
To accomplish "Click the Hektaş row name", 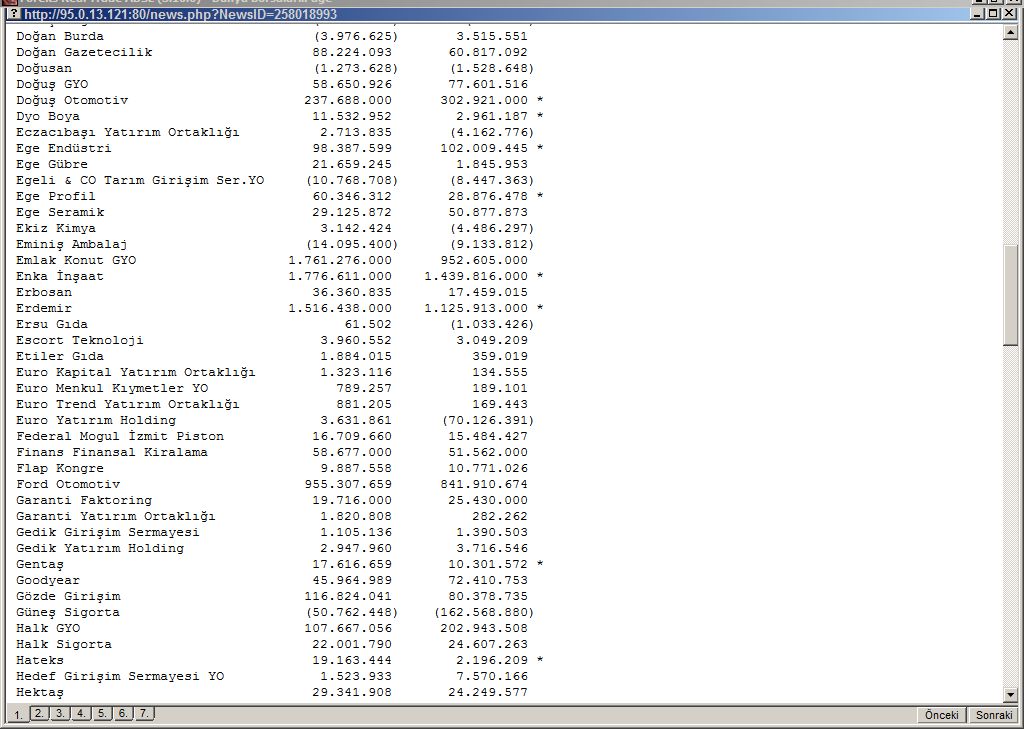I will coord(40,692).
